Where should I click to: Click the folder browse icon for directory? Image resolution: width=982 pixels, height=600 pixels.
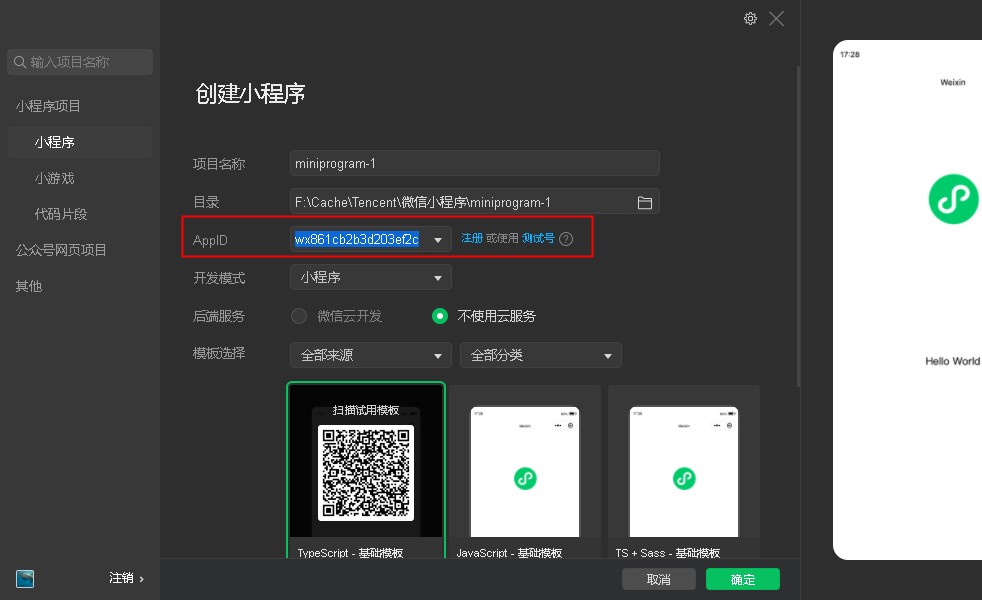tap(644, 202)
